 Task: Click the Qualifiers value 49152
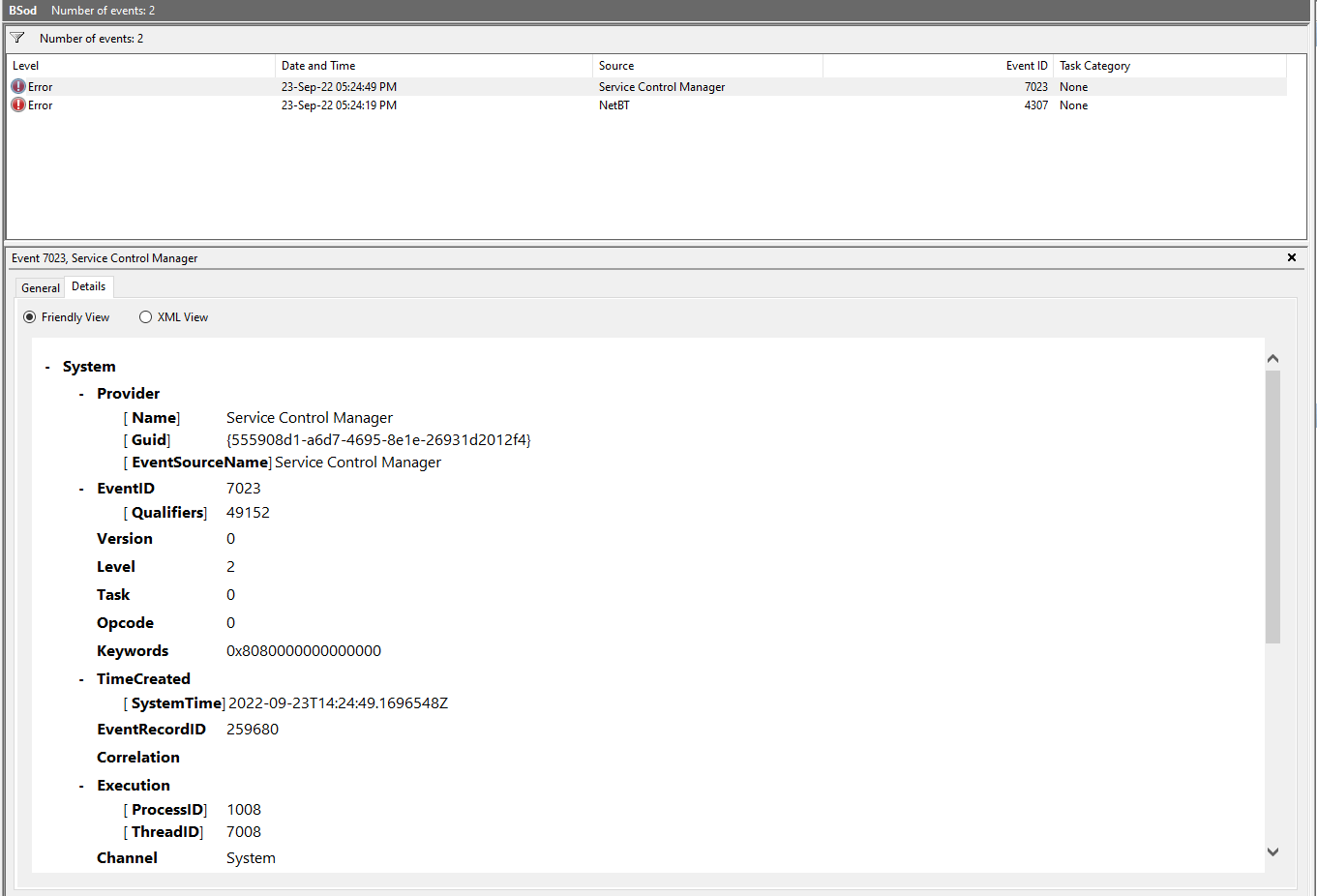click(248, 513)
